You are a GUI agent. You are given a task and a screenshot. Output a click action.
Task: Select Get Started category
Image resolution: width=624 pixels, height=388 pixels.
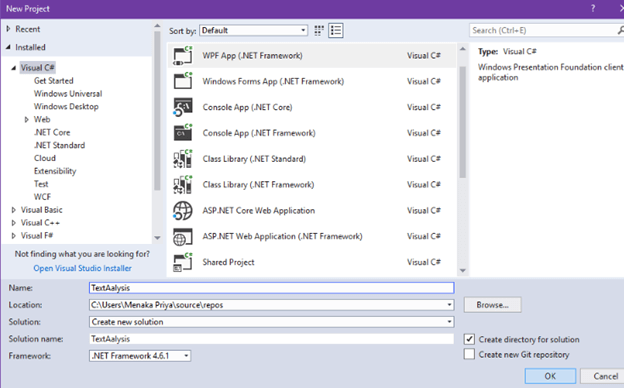54,81
